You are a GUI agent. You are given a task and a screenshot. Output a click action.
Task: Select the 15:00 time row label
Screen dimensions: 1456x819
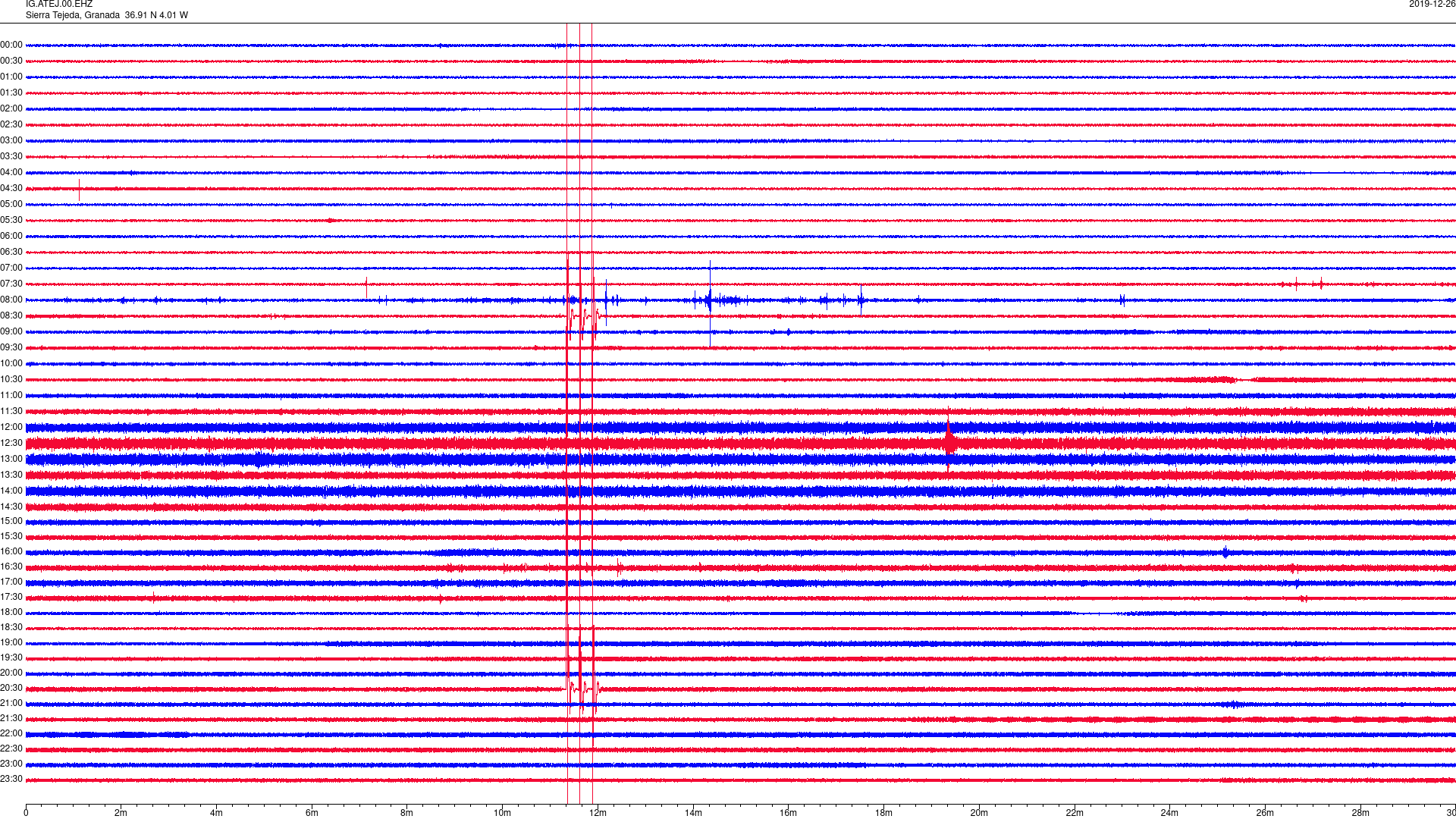pyautogui.click(x=11, y=522)
